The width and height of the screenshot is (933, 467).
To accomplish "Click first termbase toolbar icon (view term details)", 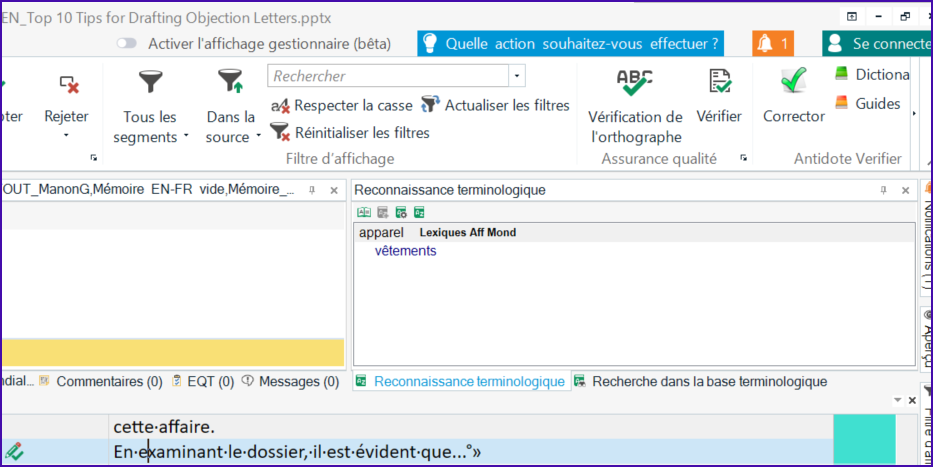I will pyautogui.click(x=363, y=212).
